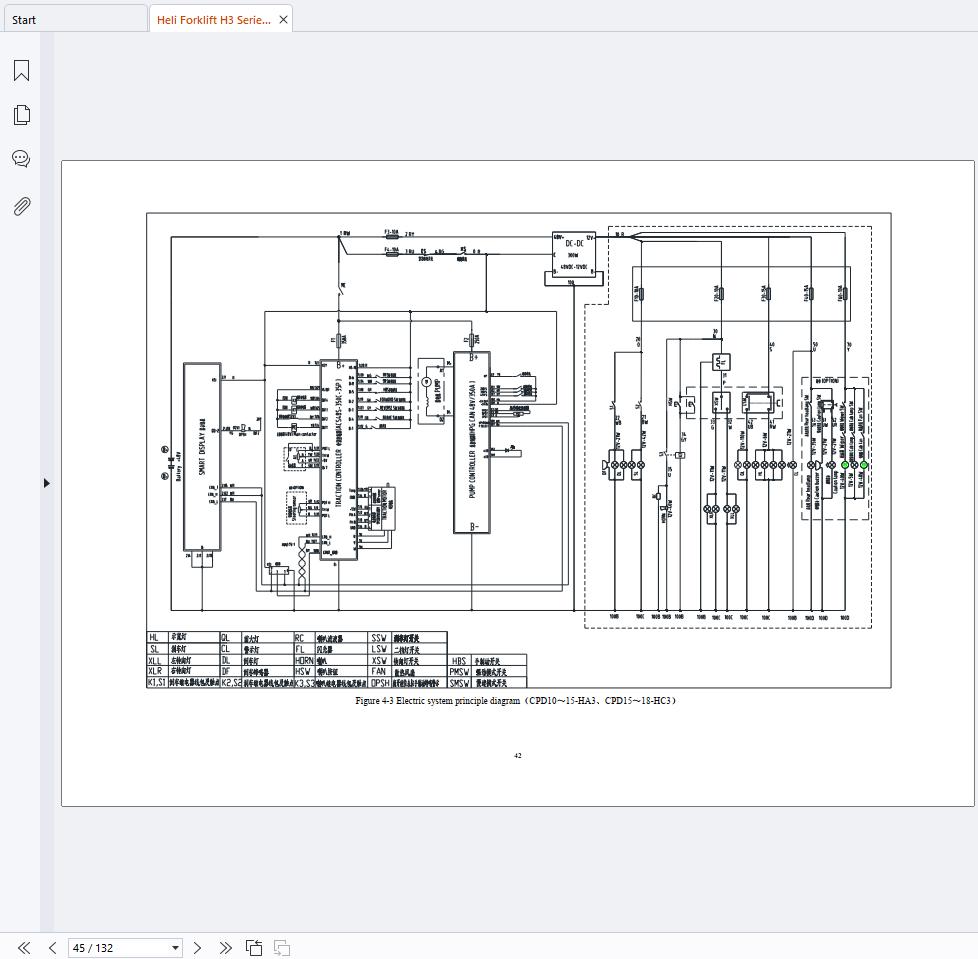Open the Comments panel icon
This screenshot has width=978, height=959.
[x=21, y=158]
